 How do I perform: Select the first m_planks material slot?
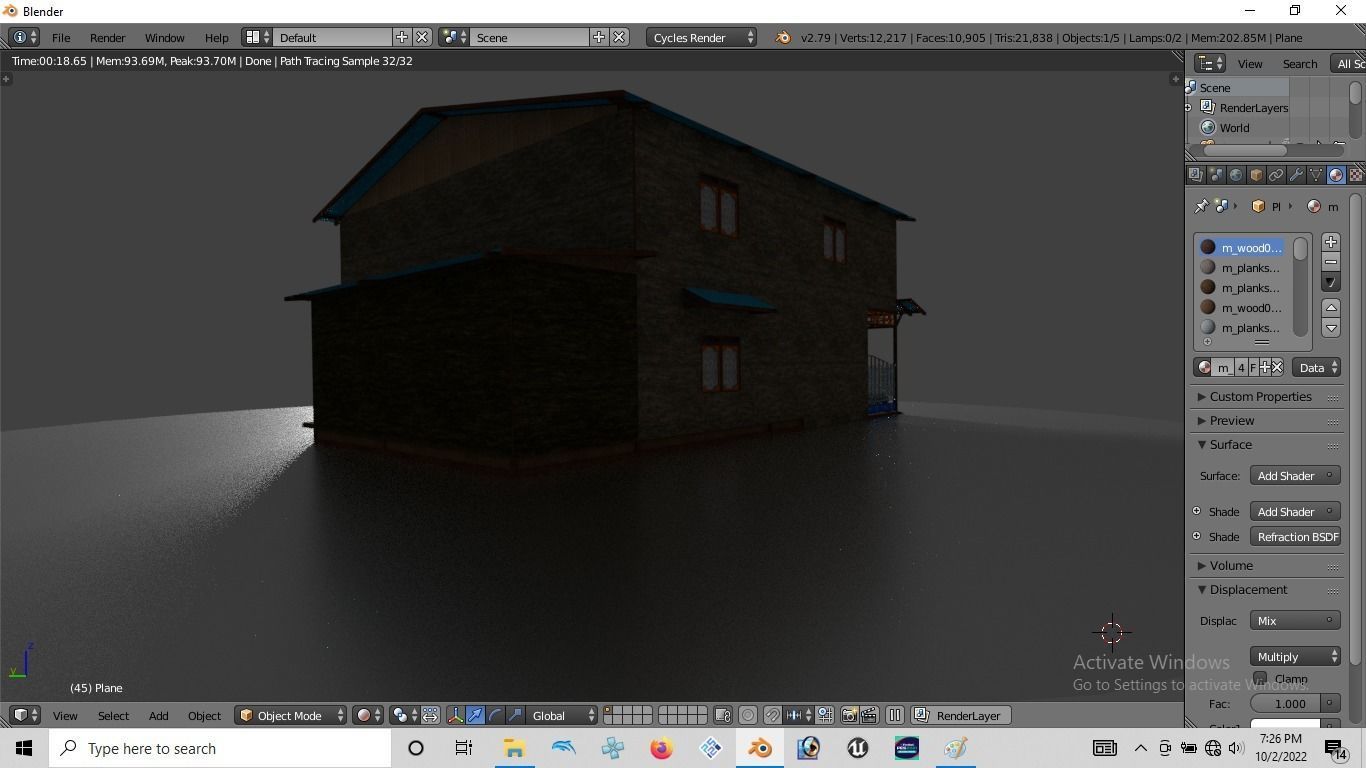pos(1241,268)
